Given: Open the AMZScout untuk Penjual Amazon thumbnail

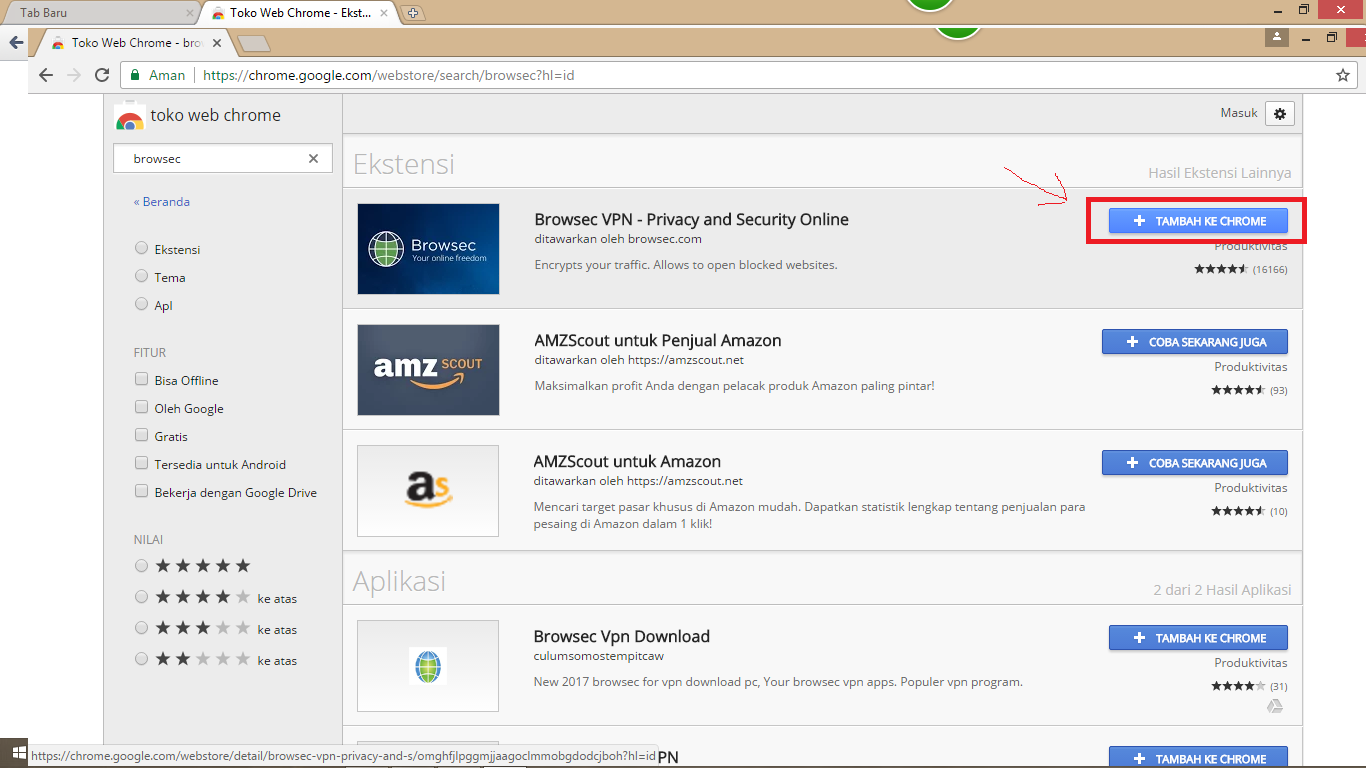Looking at the screenshot, I should [x=428, y=370].
